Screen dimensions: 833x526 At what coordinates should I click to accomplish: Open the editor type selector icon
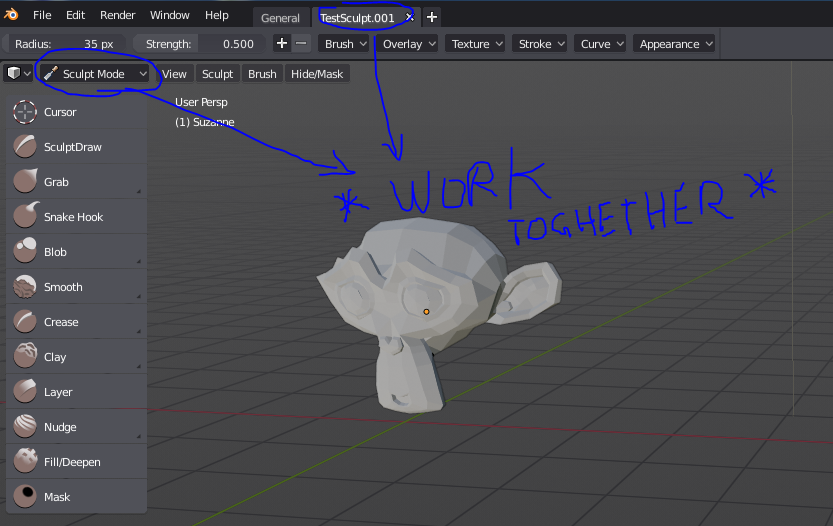click(18, 73)
